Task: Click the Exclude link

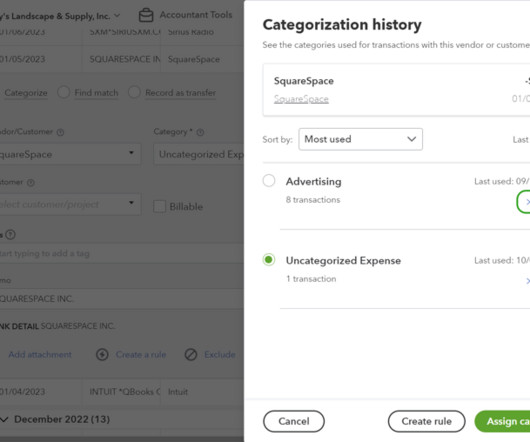Action: (x=220, y=354)
